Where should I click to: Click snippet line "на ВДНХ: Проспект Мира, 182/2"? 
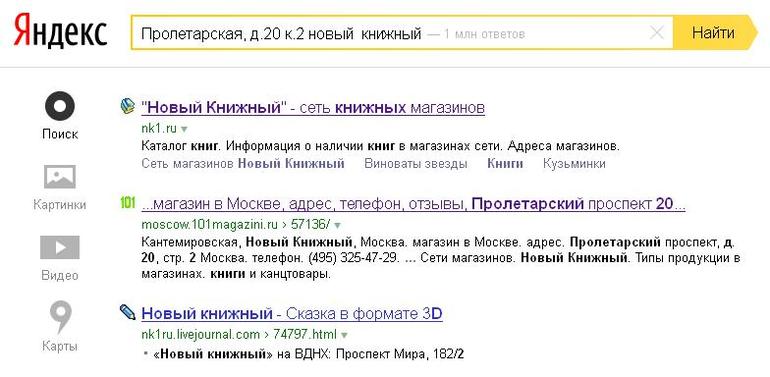coord(370,354)
